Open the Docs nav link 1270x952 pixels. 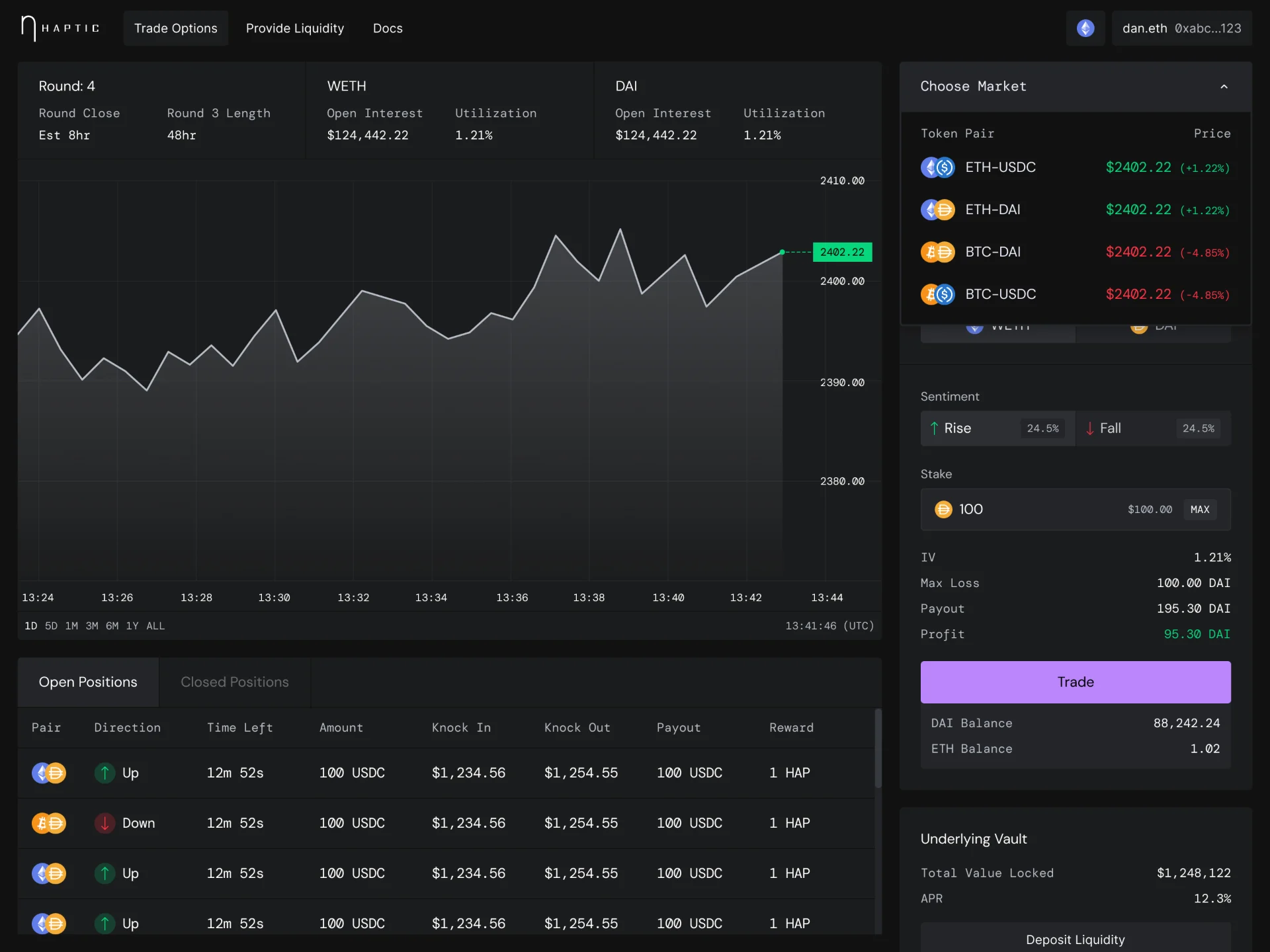pos(388,28)
